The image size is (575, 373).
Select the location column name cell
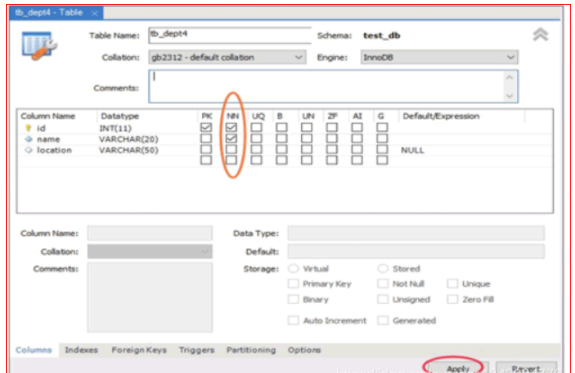[54, 150]
